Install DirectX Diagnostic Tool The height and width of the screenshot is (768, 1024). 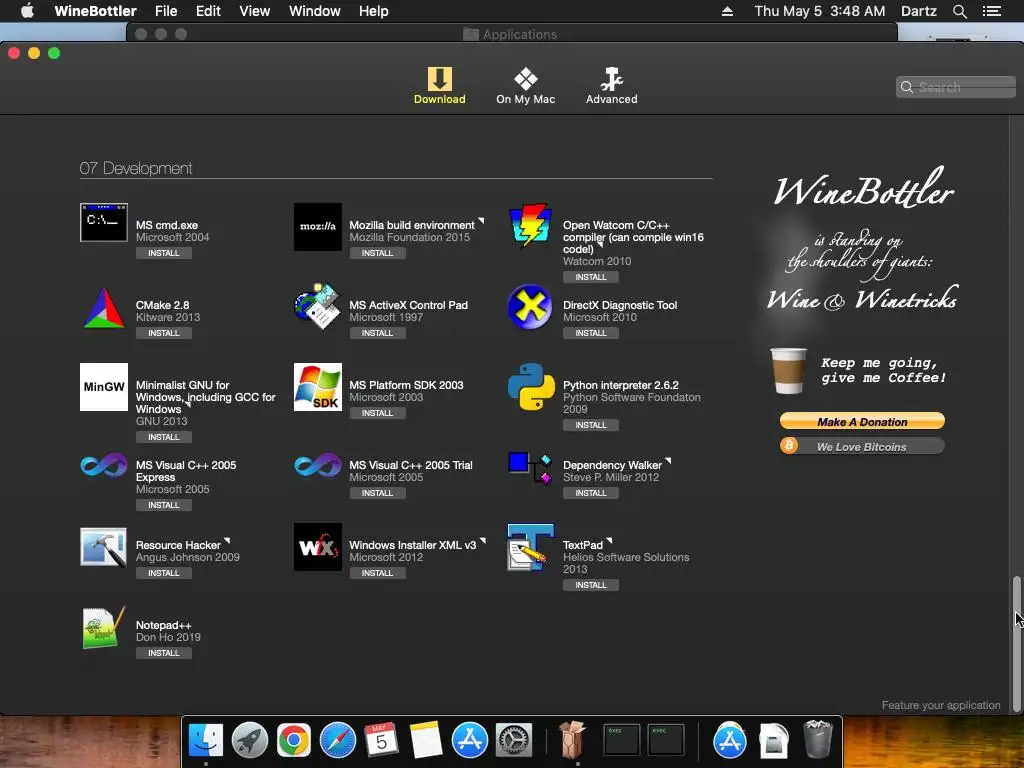(x=591, y=333)
